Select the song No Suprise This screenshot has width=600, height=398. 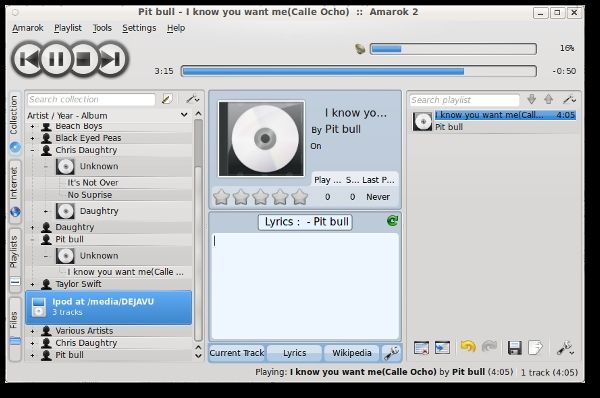coord(90,195)
